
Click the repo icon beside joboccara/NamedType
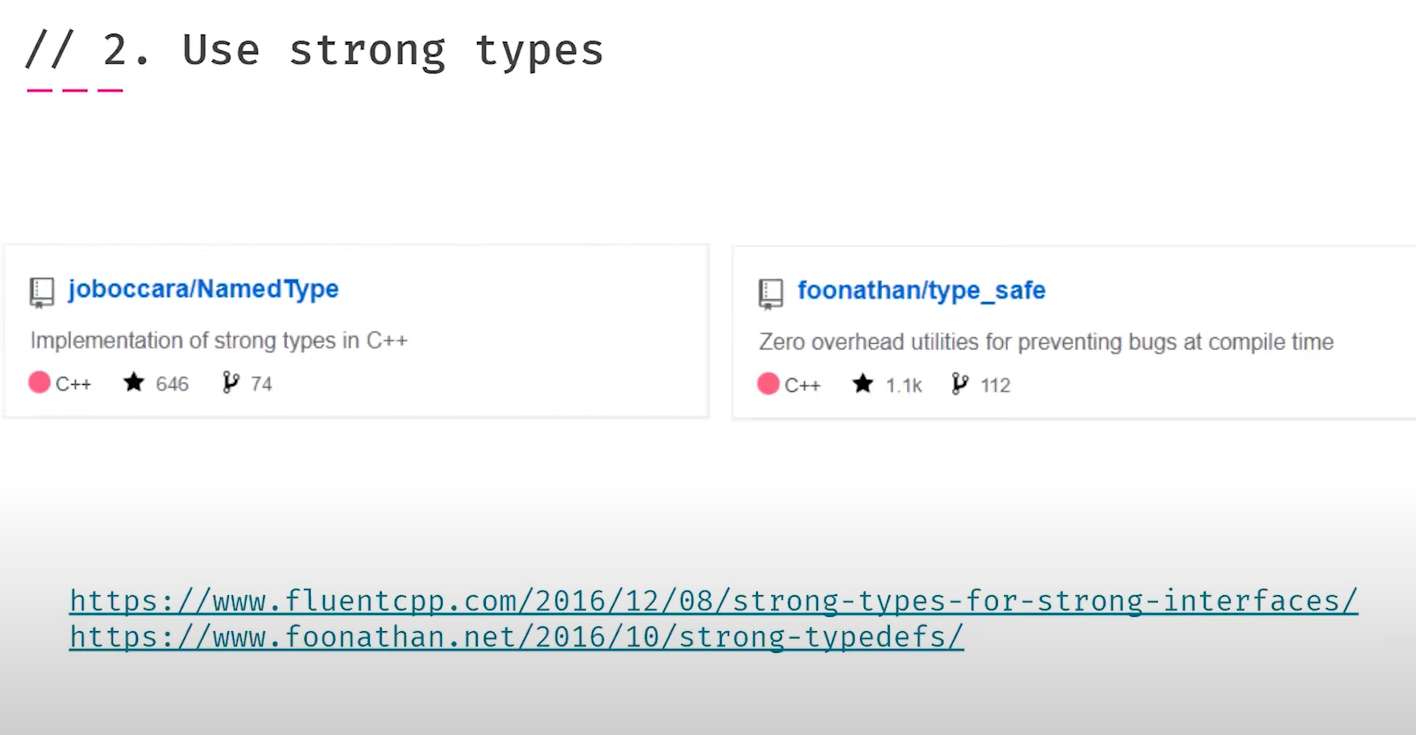(x=42, y=292)
